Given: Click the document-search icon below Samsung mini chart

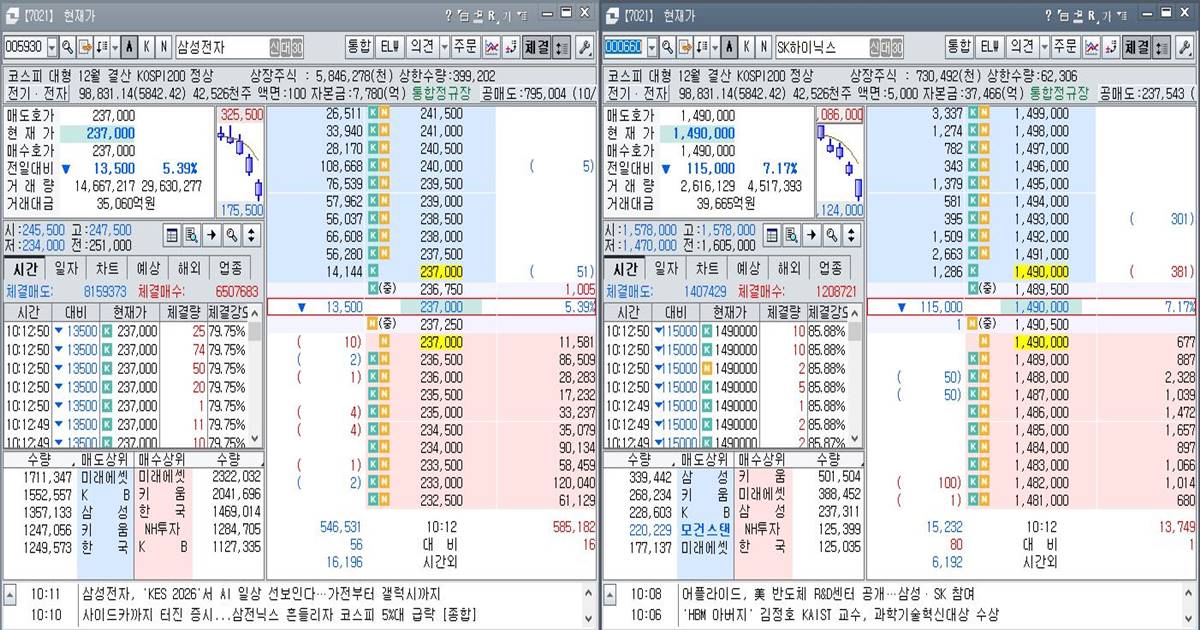Looking at the screenshot, I should 190,235.
